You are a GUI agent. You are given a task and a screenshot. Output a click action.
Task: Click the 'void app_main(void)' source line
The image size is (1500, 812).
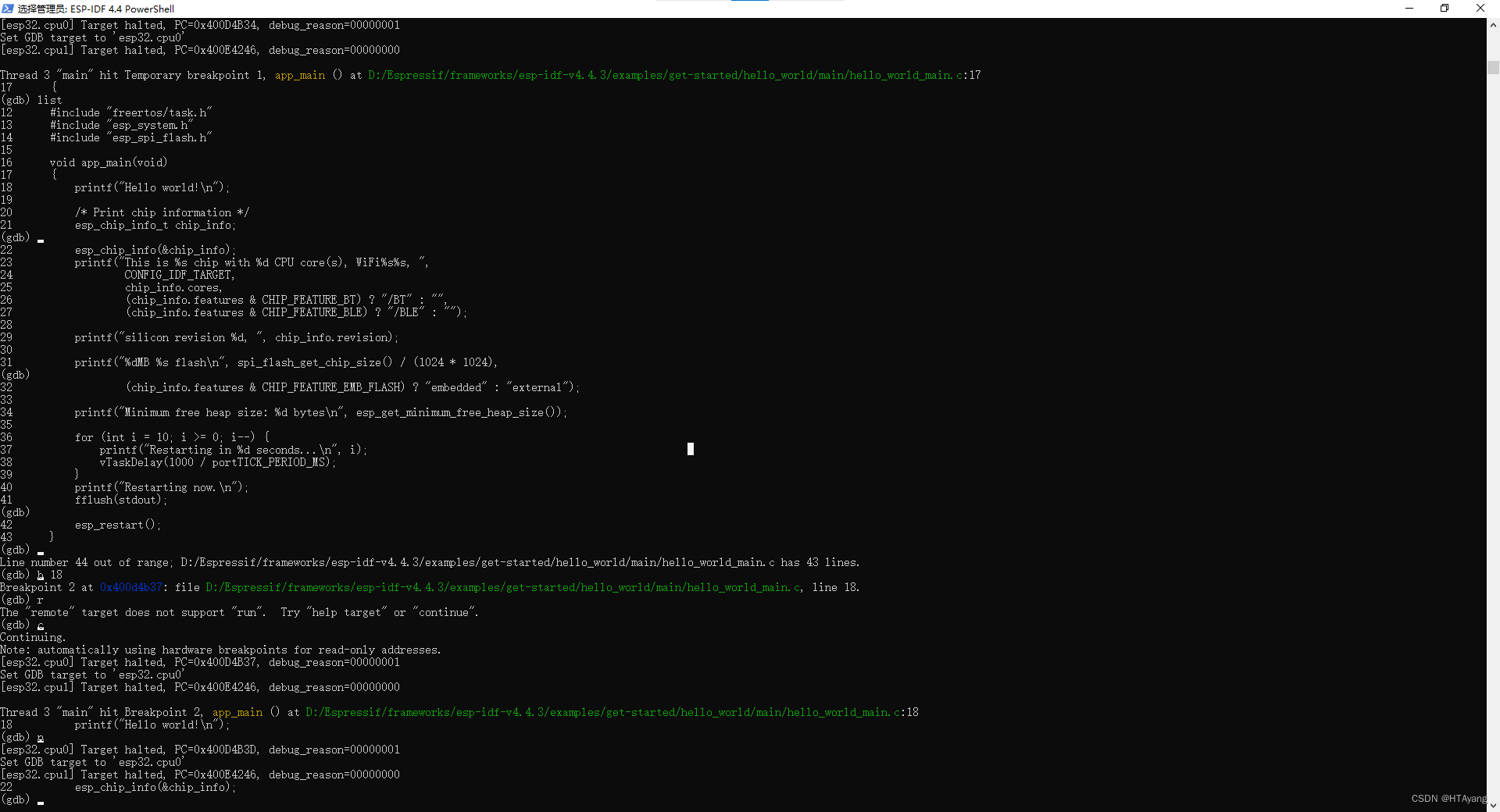coord(109,162)
